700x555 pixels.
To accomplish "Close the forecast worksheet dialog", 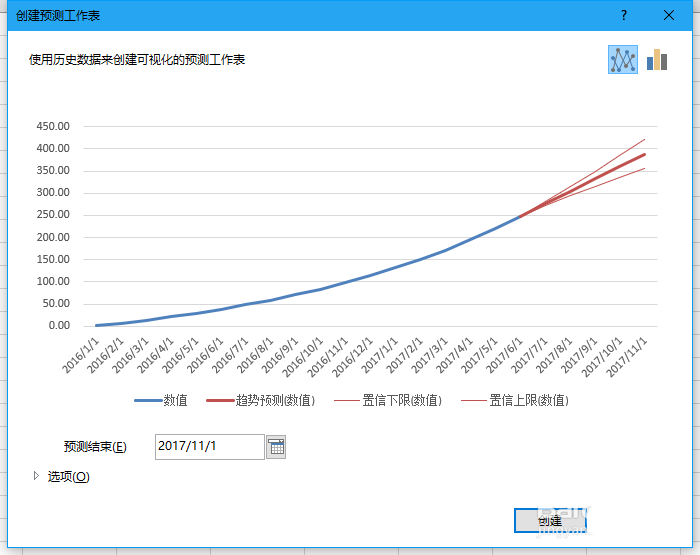I will pyautogui.click(x=669, y=16).
